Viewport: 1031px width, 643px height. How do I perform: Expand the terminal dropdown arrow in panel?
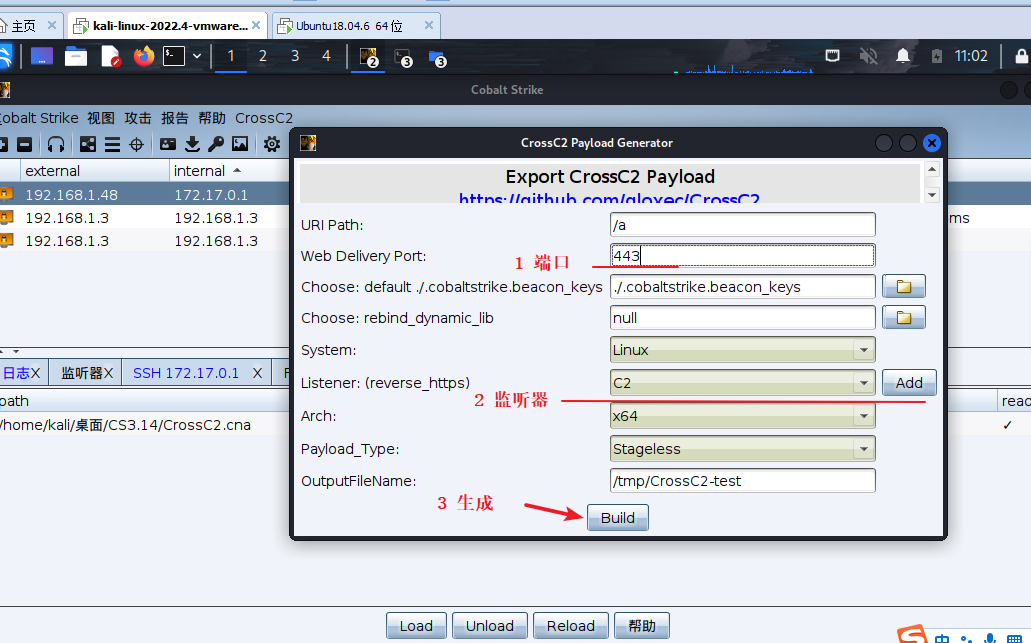[x=197, y=57]
